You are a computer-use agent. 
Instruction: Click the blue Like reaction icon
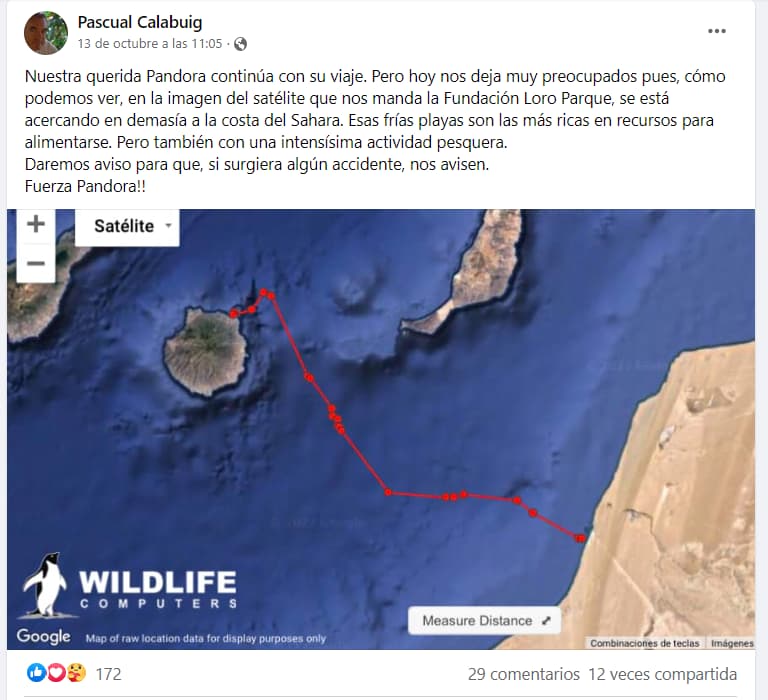(36, 673)
